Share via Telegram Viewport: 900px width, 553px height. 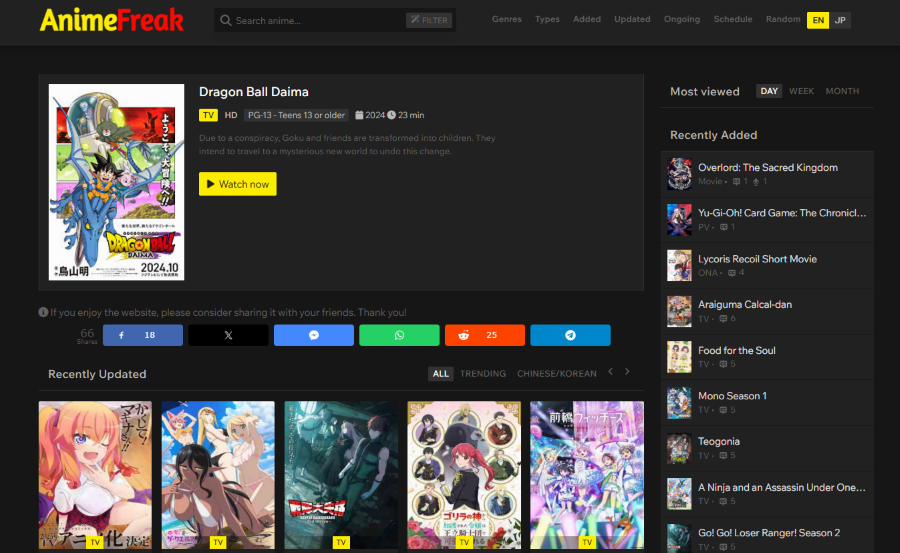571,335
